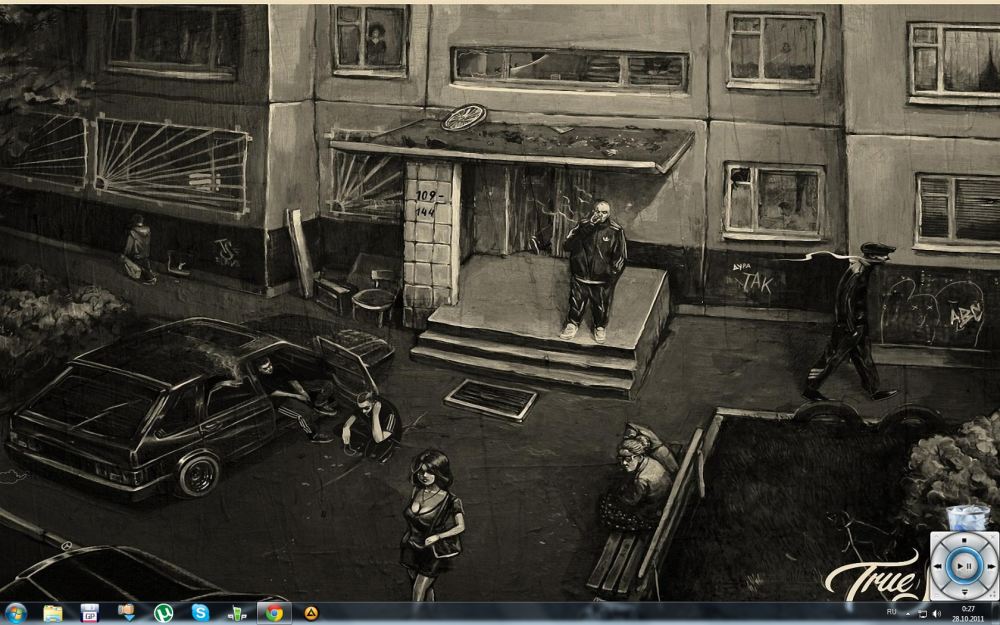Open the network status tray icon
This screenshot has height=625, width=1000.
tap(922, 614)
